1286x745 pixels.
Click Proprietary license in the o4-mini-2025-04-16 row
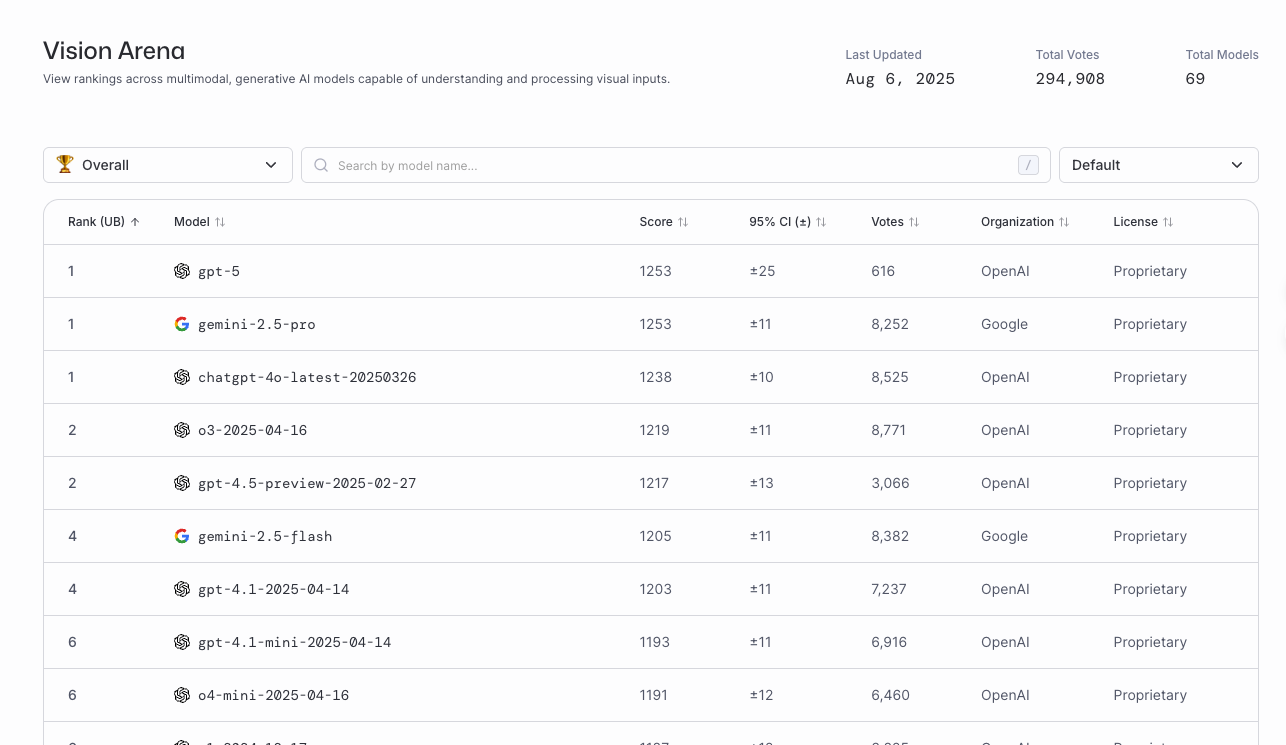click(x=1150, y=695)
